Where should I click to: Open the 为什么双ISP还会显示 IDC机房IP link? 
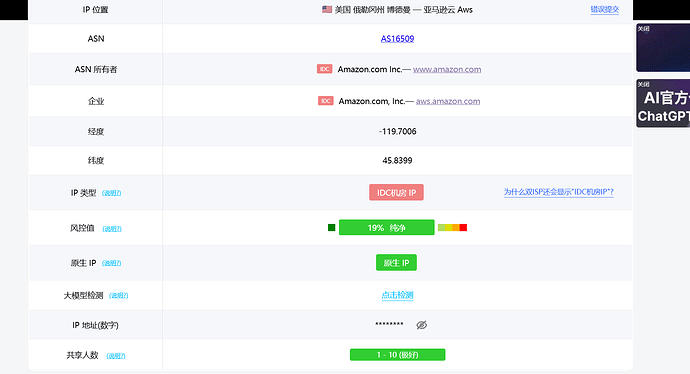[x=558, y=192]
